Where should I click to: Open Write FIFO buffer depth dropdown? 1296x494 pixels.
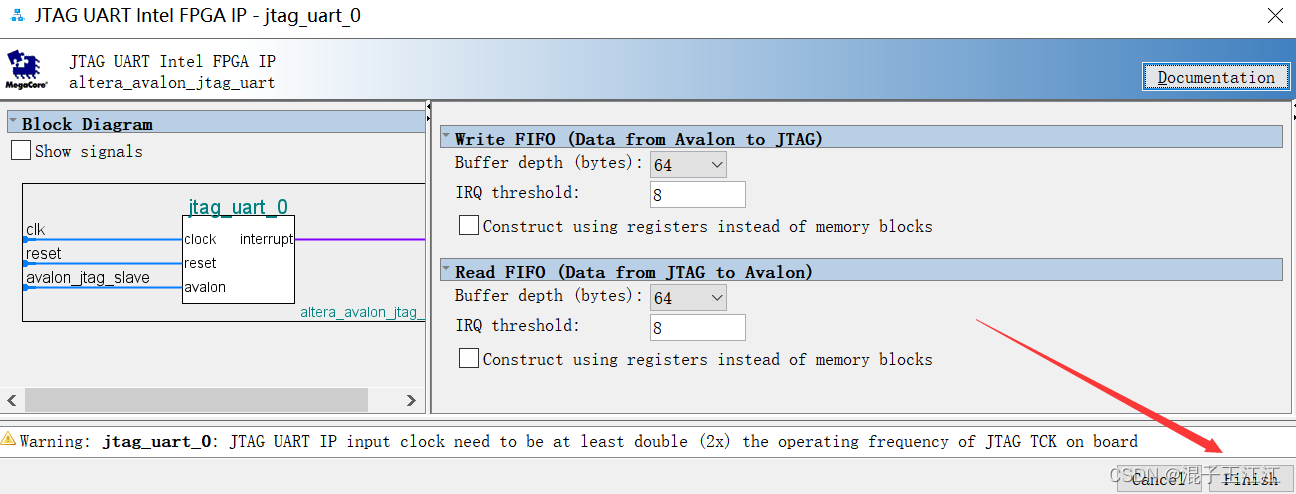click(x=688, y=164)
